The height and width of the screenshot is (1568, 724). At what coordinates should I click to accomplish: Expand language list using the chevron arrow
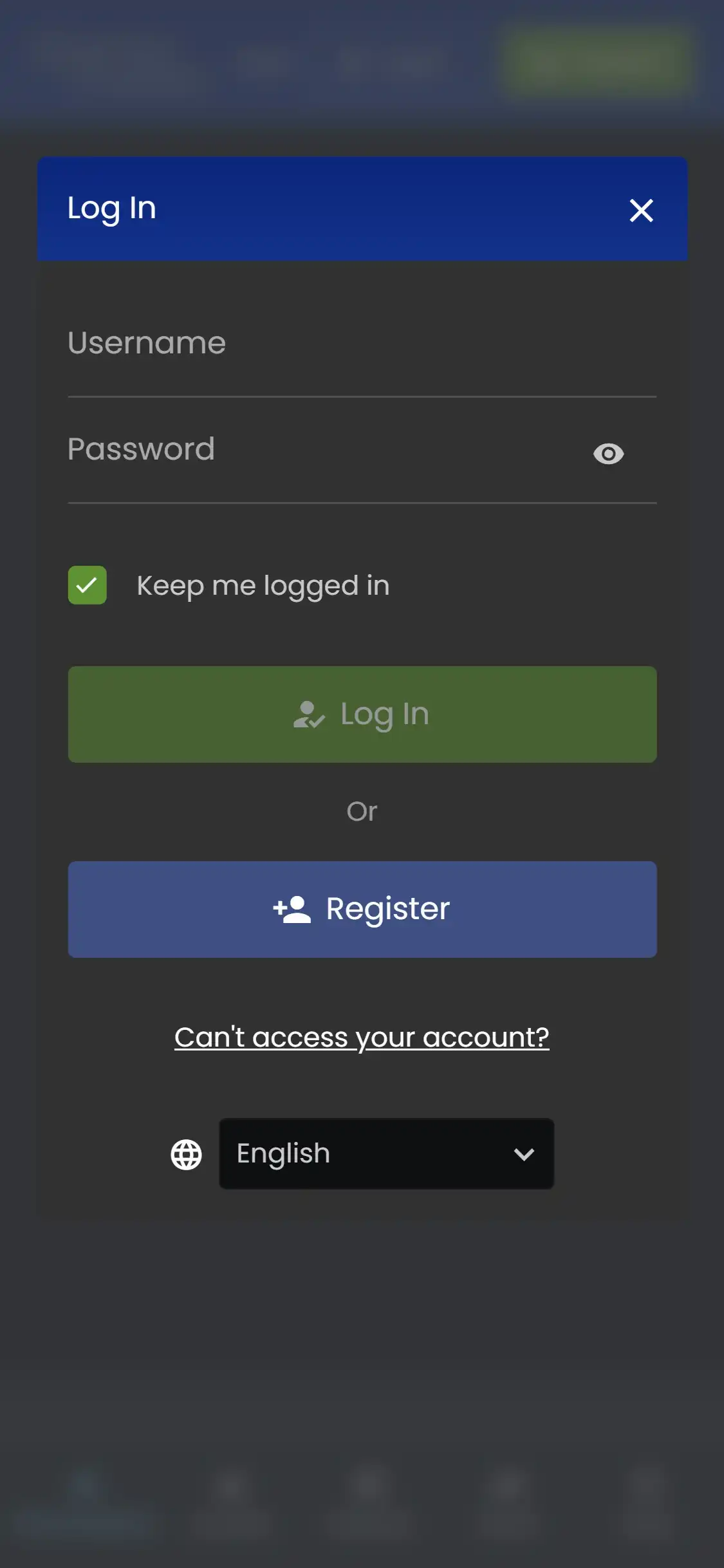524,1154
